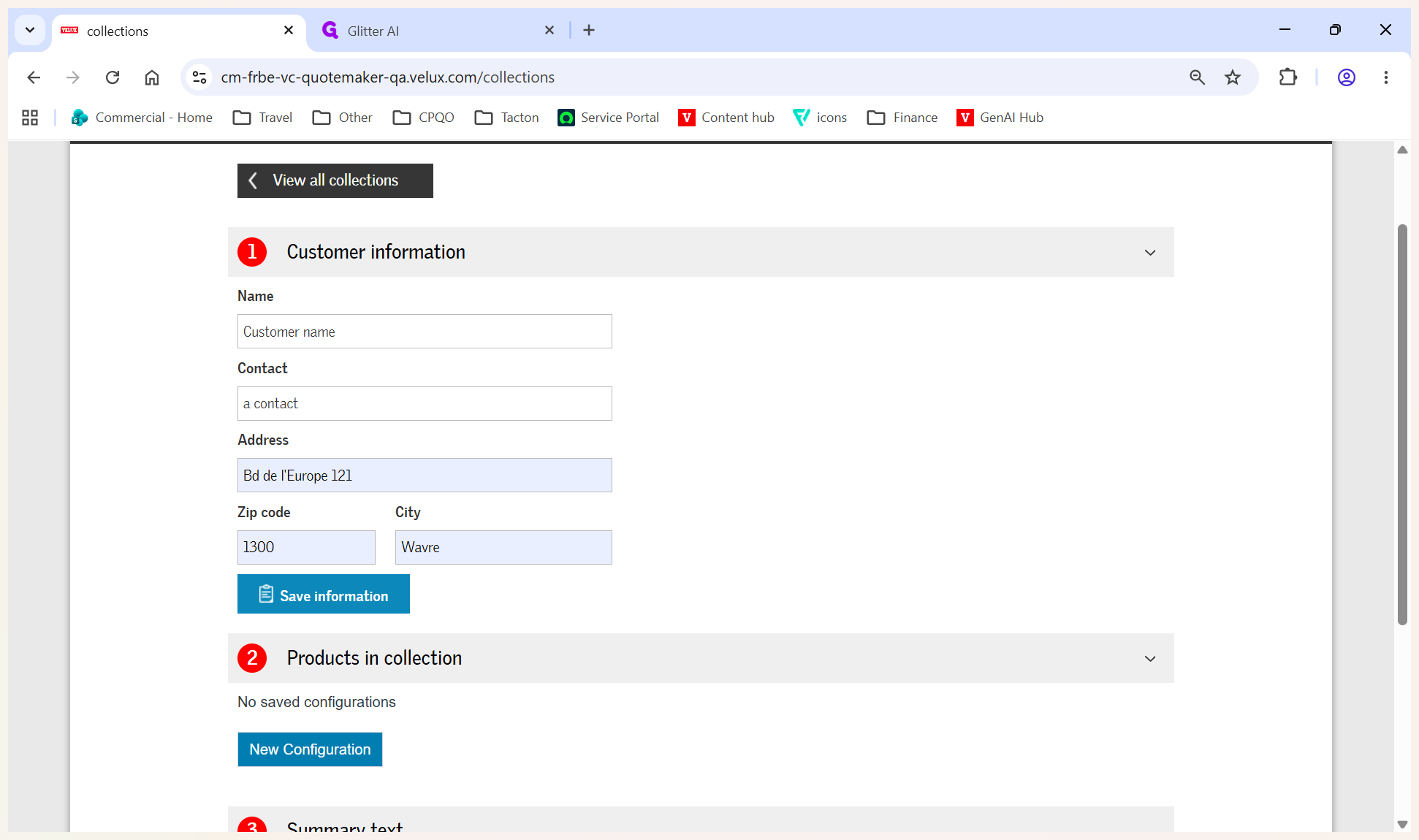Edit the Zip code field
The width and height of the screenshot is (1419, 840).
click(x=306, y=547)
